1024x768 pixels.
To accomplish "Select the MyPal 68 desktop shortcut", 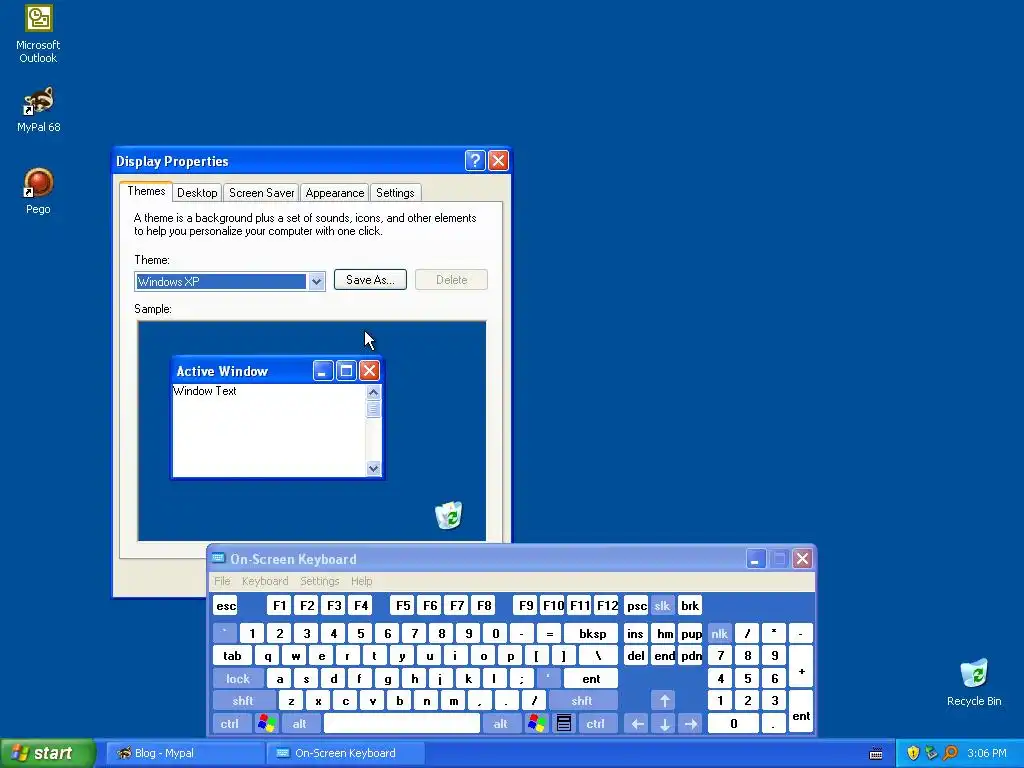I will 38,110.
